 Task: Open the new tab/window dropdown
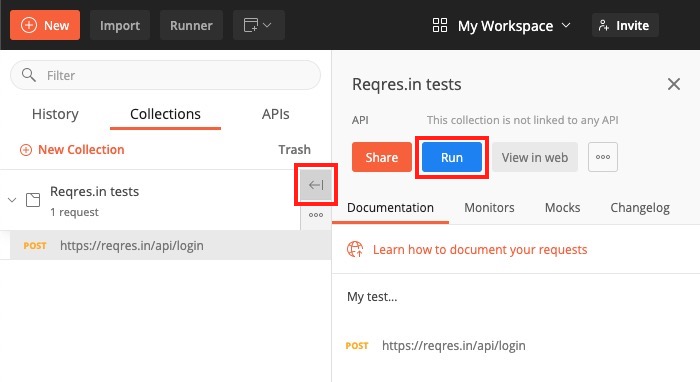pos(258,25)
